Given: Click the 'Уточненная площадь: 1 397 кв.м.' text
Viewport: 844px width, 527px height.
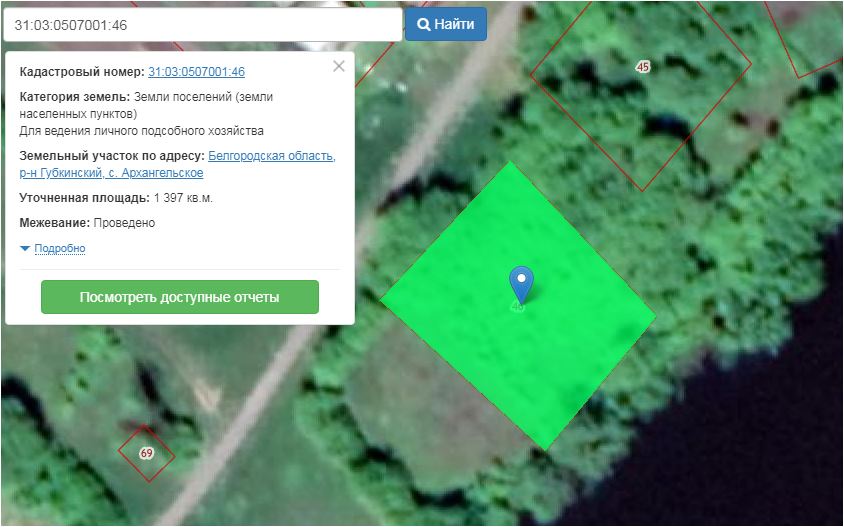Looking at the screenshot, I should coord(116,198).
